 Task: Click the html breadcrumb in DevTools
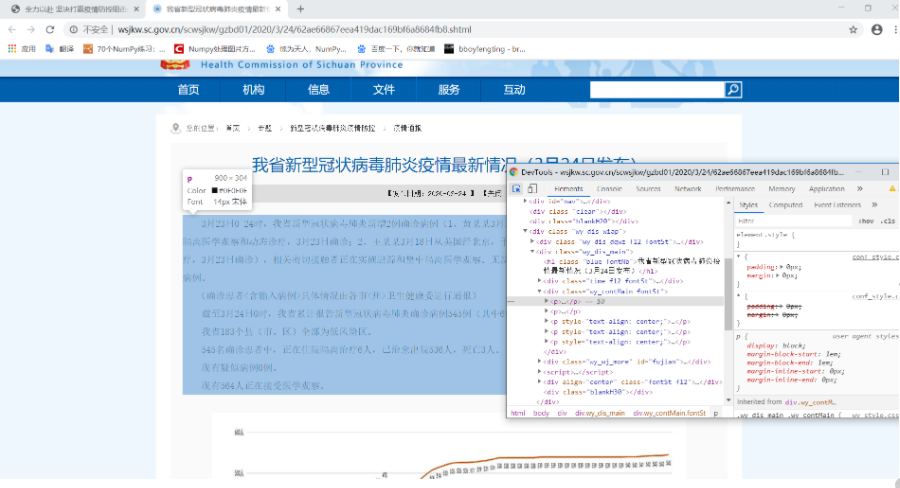point(518,413)
